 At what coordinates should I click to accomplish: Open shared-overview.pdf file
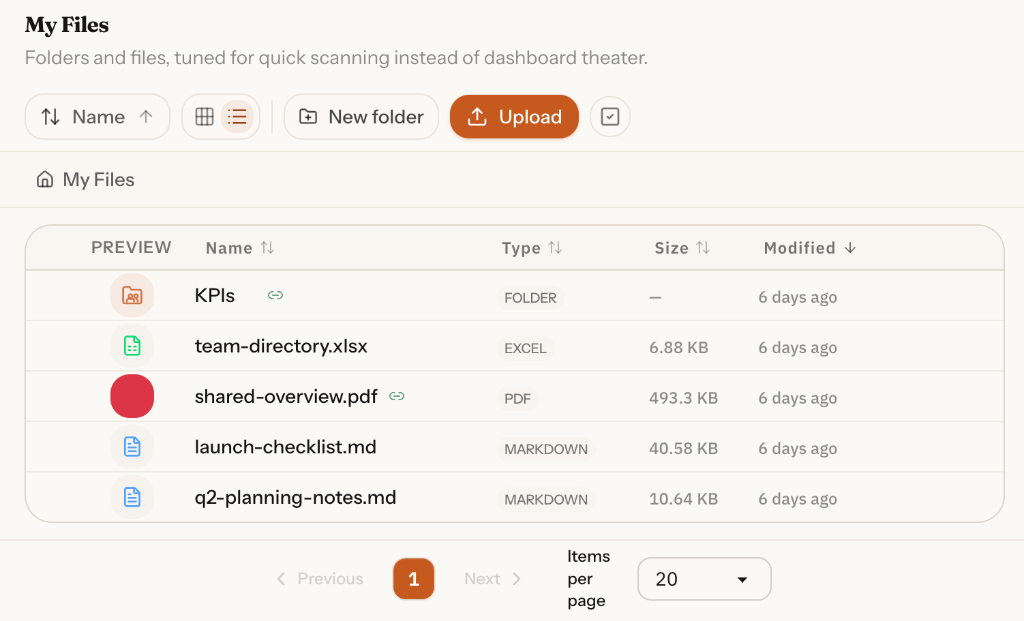[x=286, y=396]
